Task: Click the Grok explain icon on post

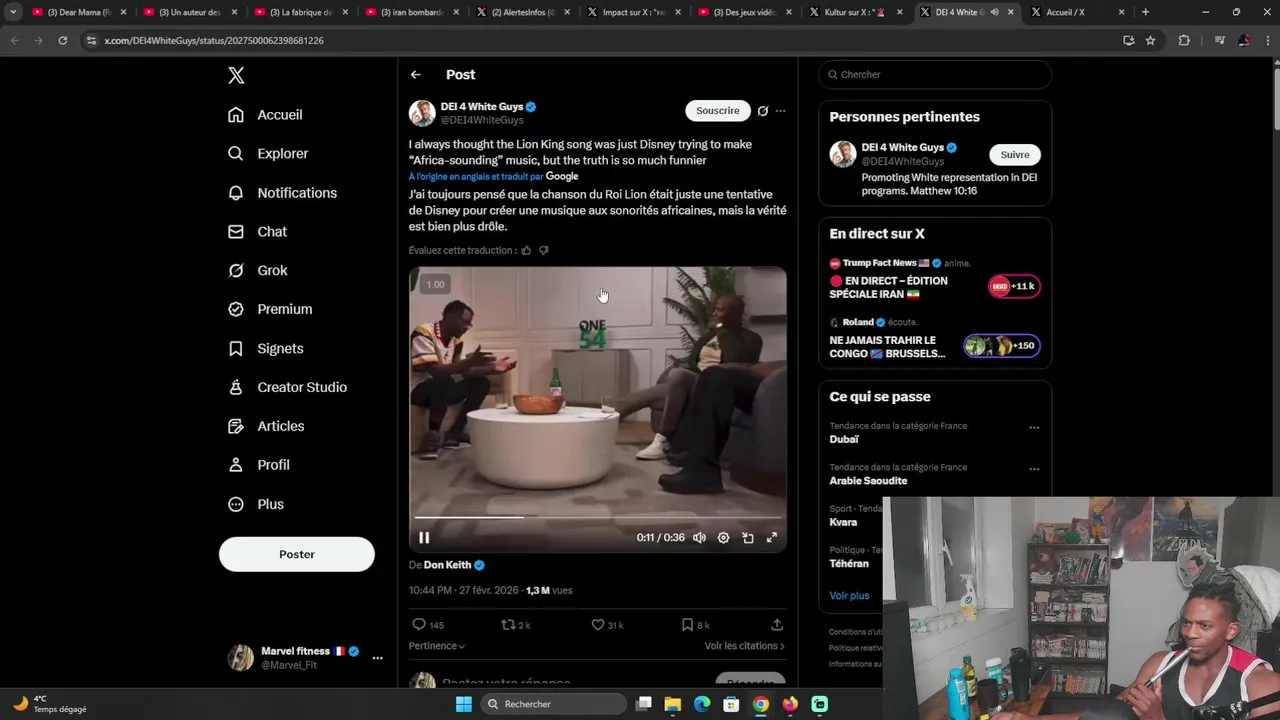Action: 762,111
